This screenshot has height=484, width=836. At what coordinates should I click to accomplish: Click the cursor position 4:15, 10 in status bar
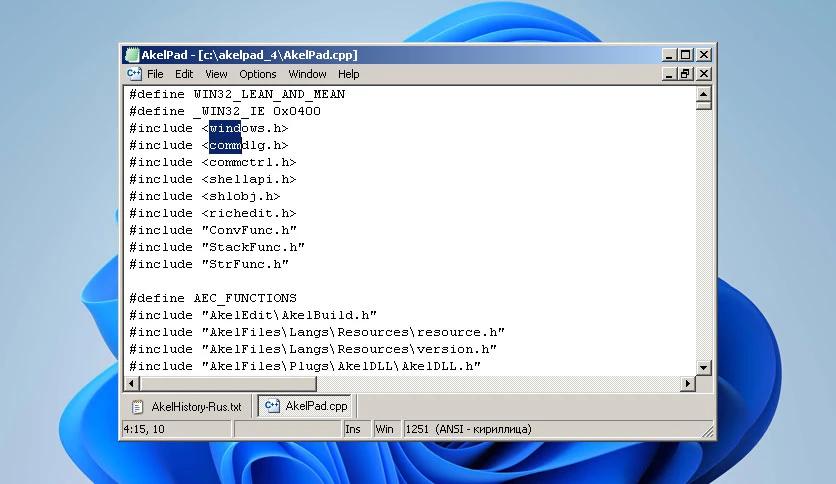[x=177, y=429]
